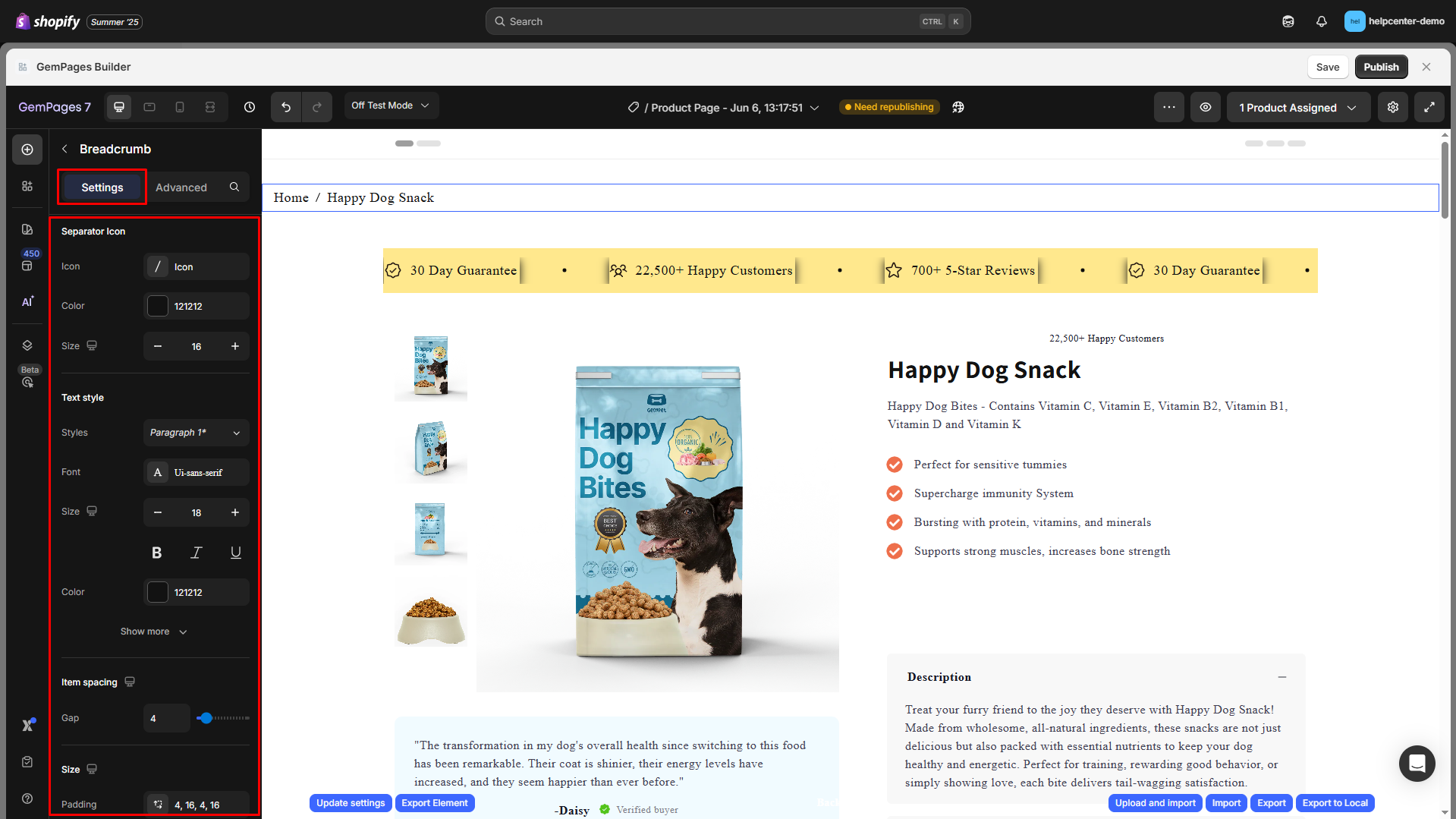1456x819 pixels.
Task: Switch to the Advanced tab
Action: click(x=181, y=187)
